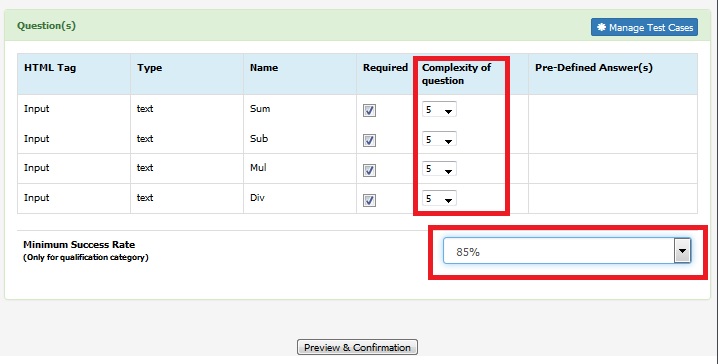Click 'text' type in the Sum row

pos(145,109)
